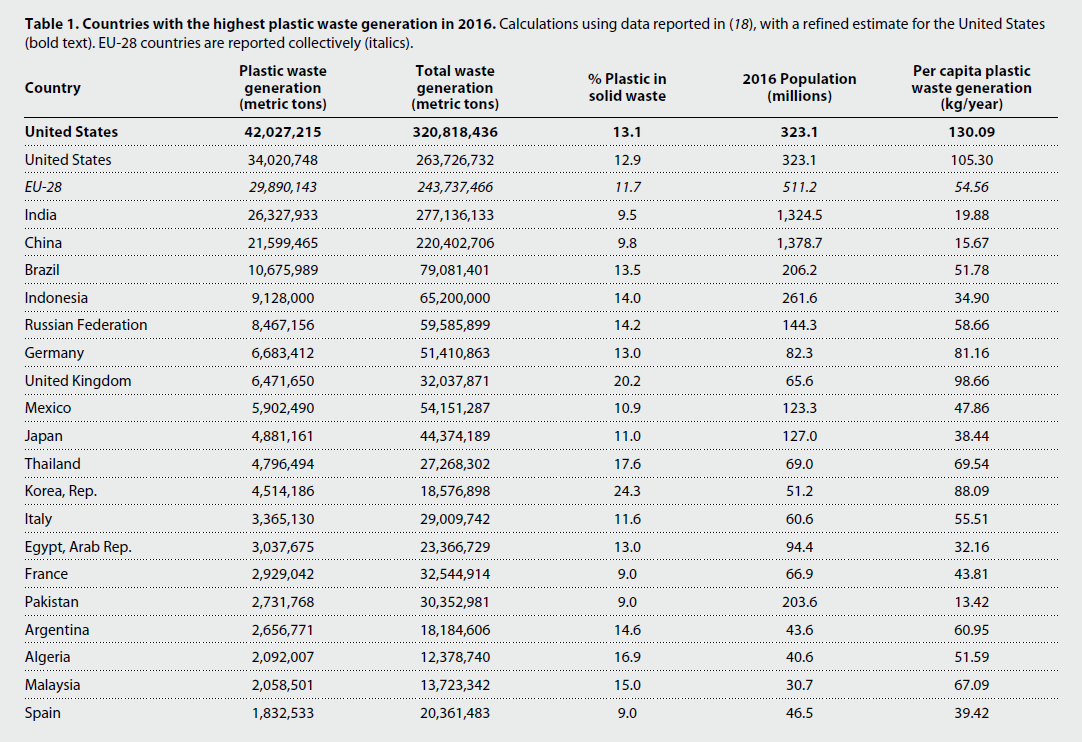Select United Kingdom's 20.2 percent plastic cell
Screen dimensions: 1082x742
627,381
